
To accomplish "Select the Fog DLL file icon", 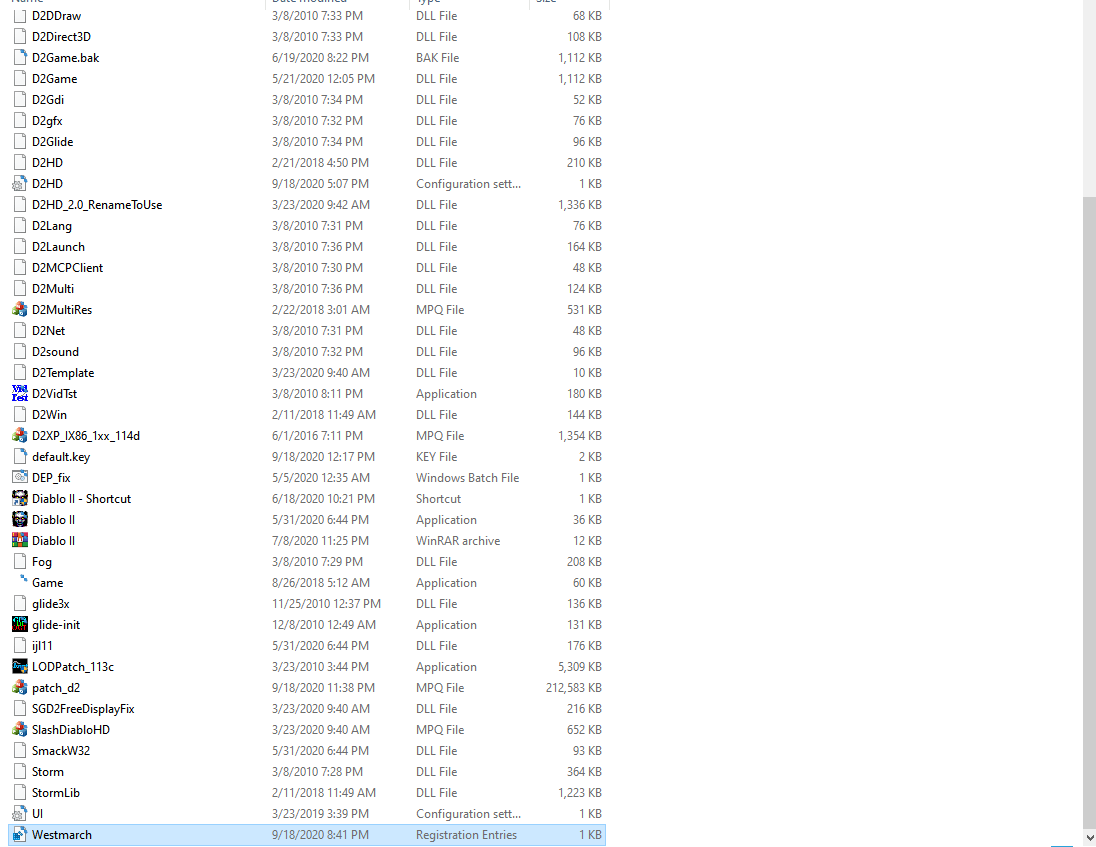I will tap(20, 561).
